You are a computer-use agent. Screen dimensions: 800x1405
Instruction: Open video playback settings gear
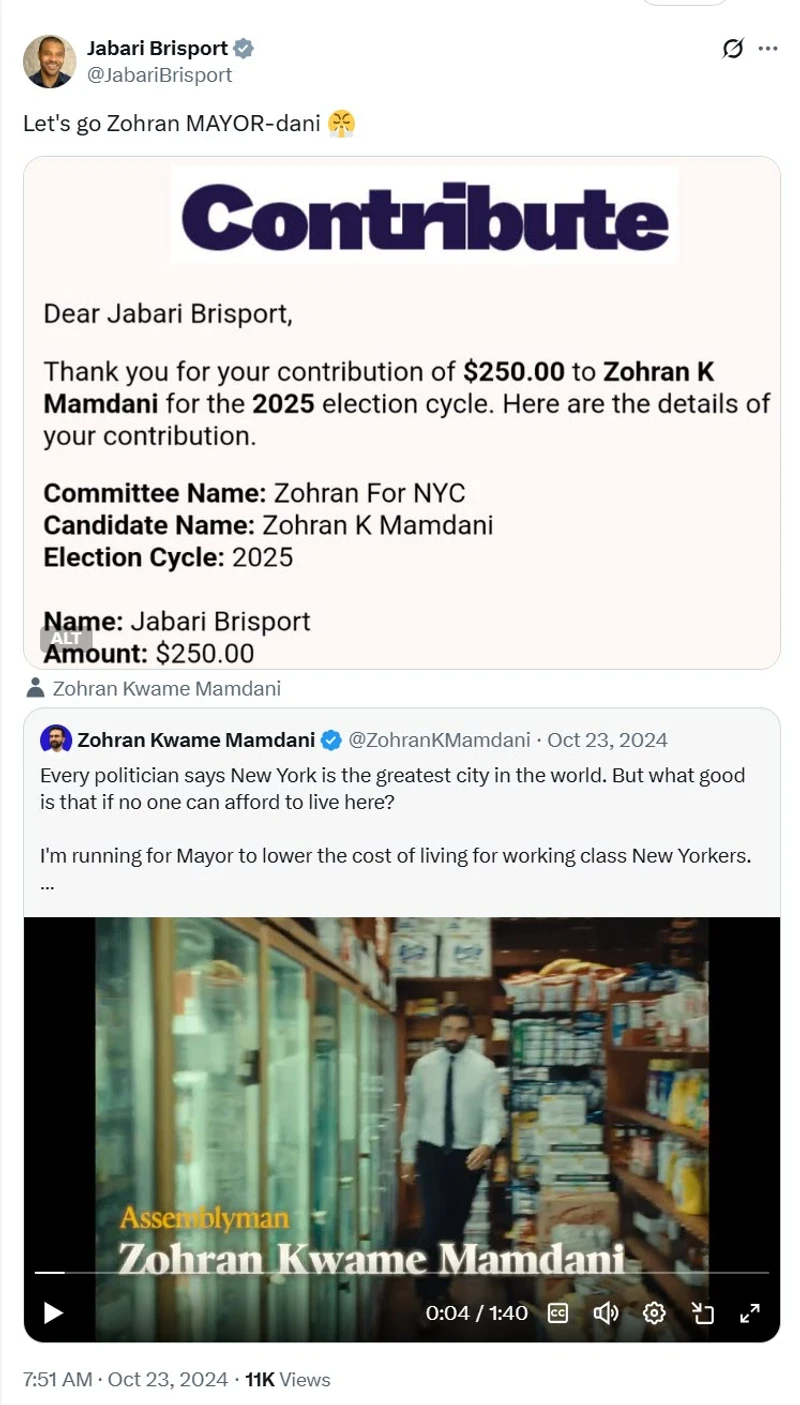coord(654,1313)
